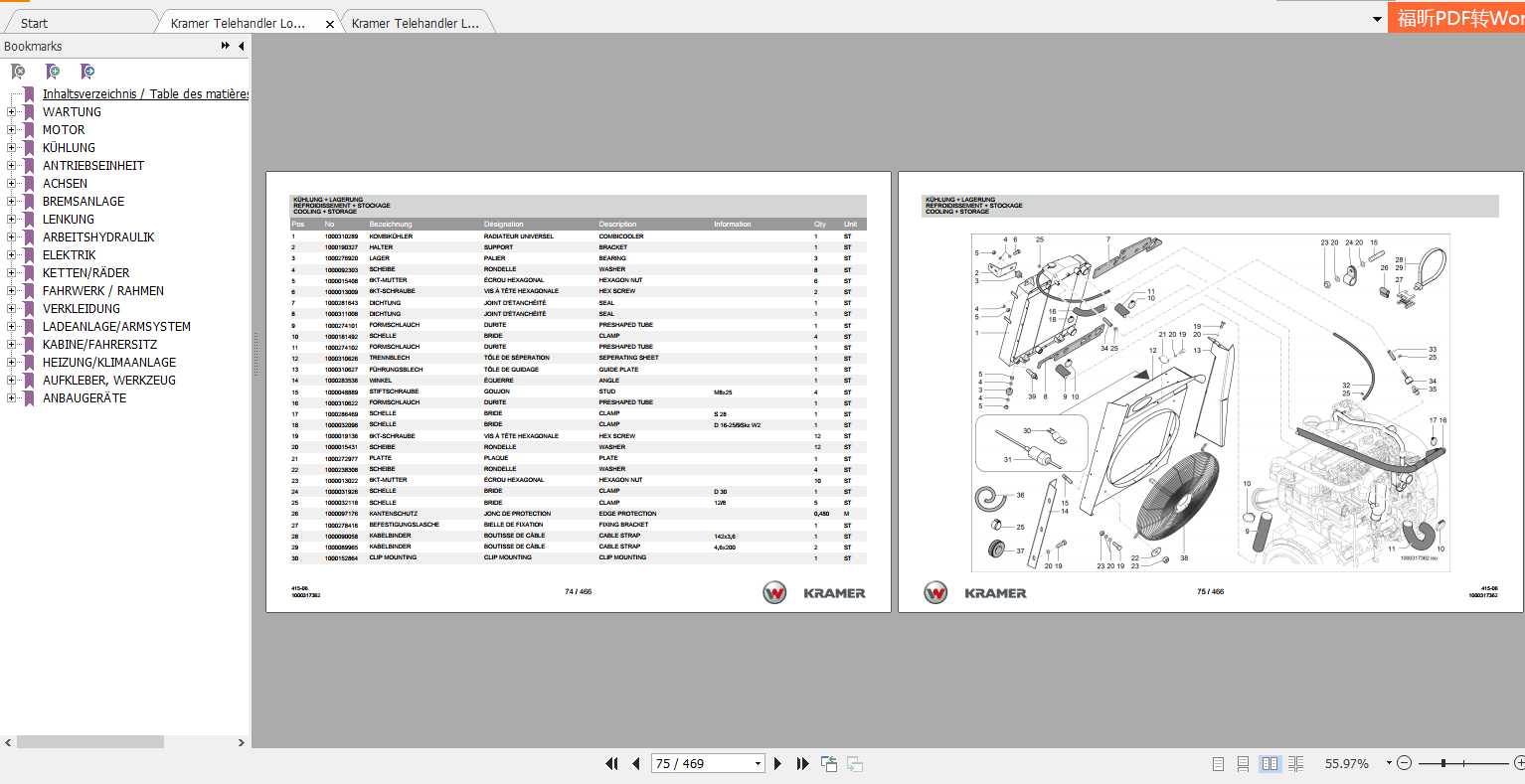The height and width of the screenshot is (784, 1525).
Task: Expand the VERKLEIDUNG bookmark
Action: pyautogui.click(x=11, y=309)
